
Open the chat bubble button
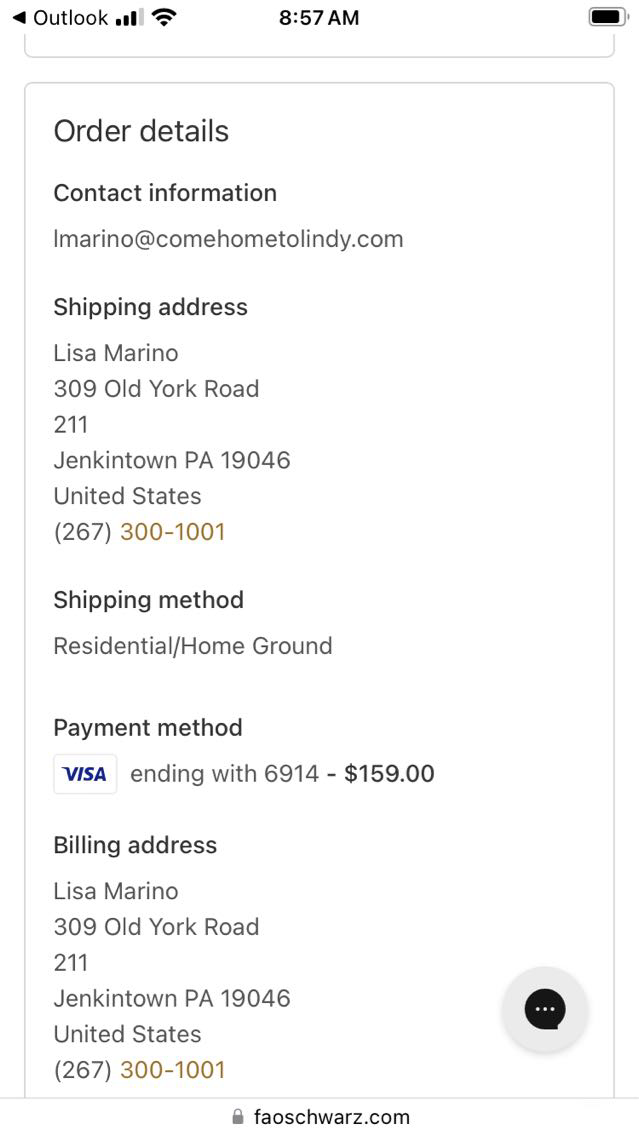point(544,1009)
